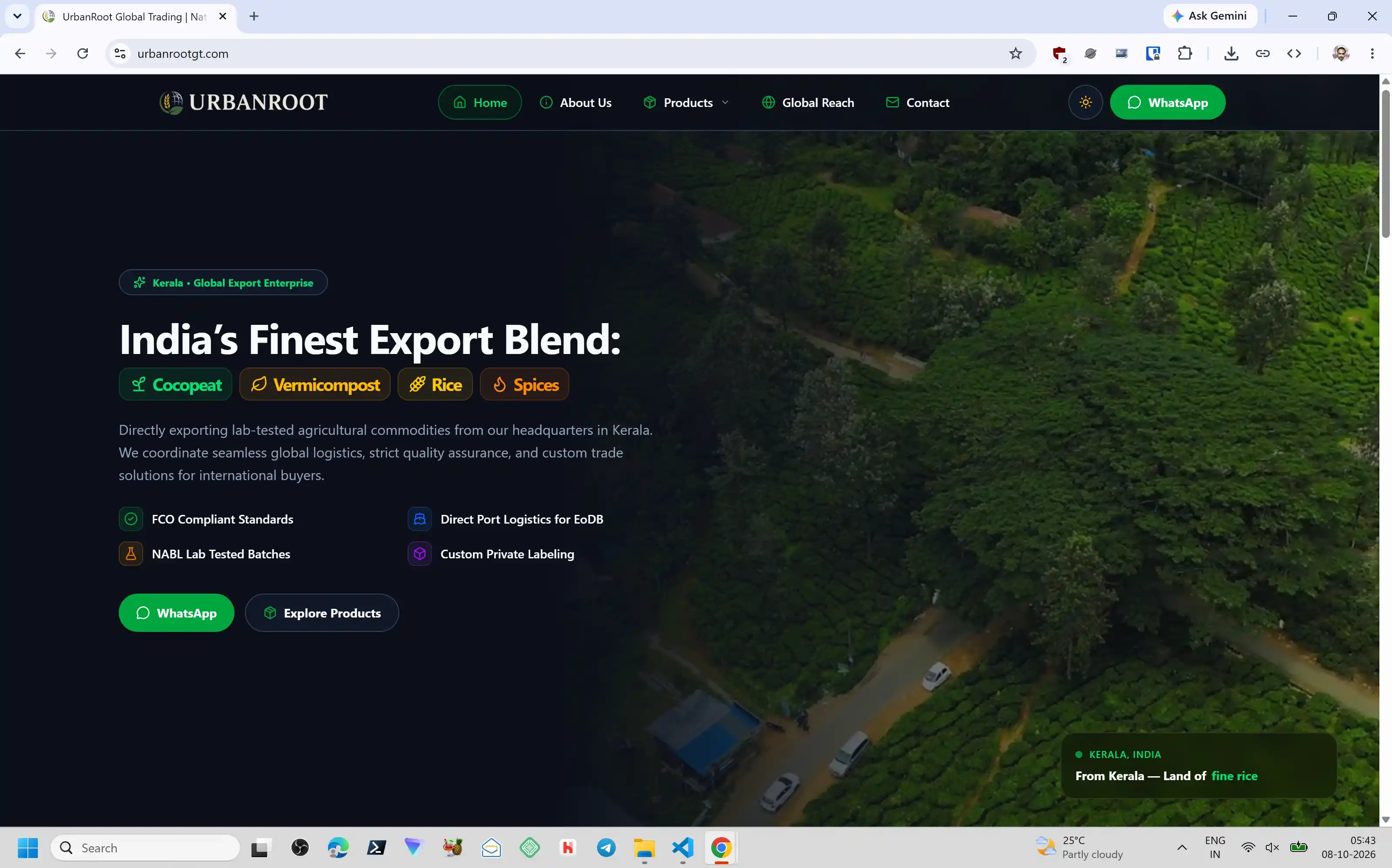Open the clock and date 05:43
This screenshot has height=868, width=1392.
point(1348,847)
